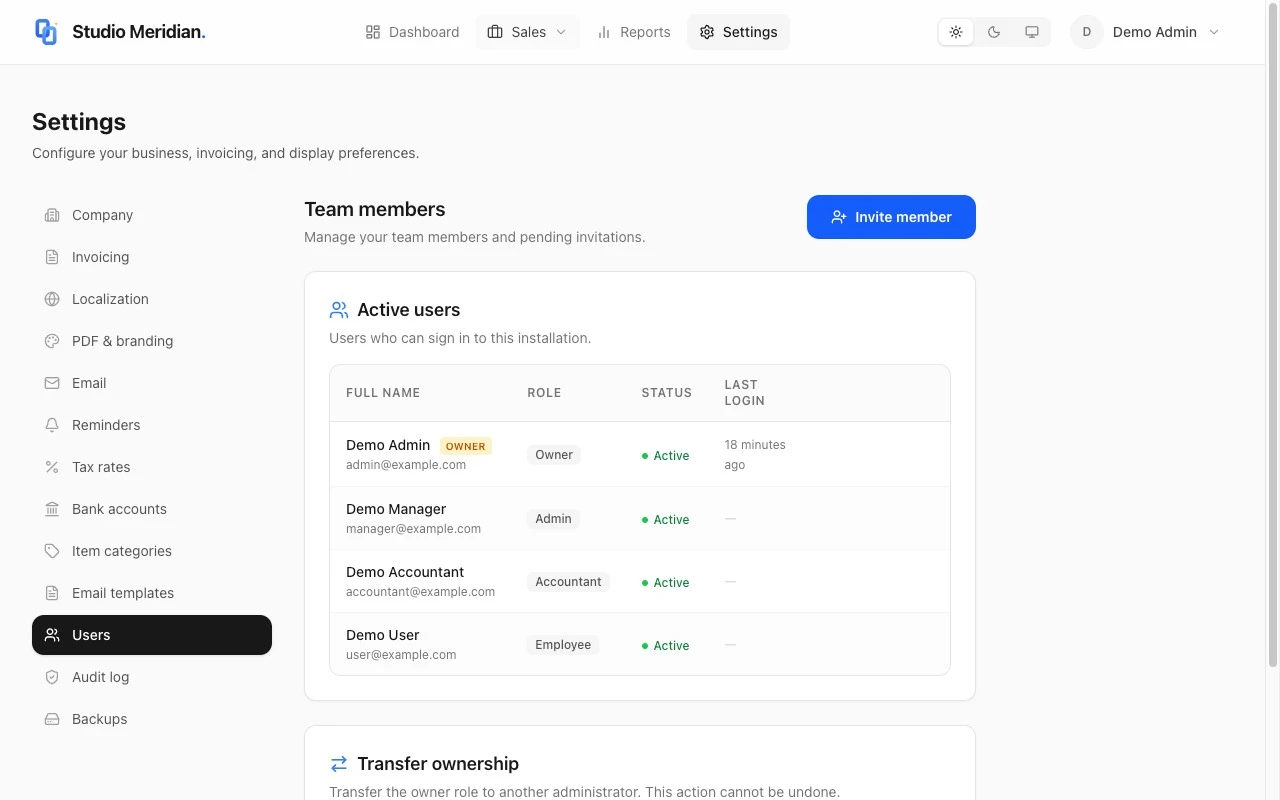
Task: Click the Email templates file icon
Action: point(52,593)
